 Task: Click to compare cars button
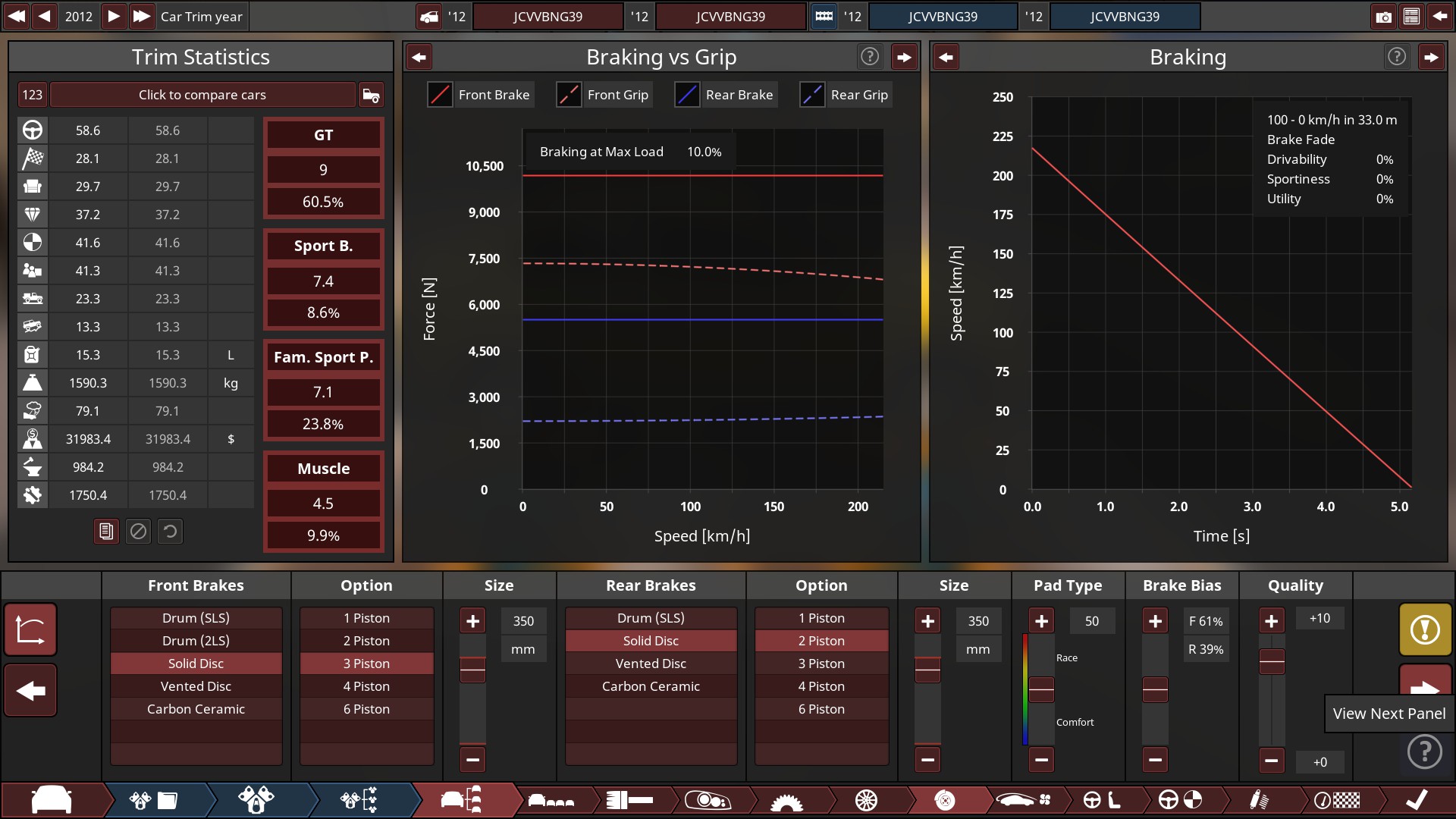202,95
